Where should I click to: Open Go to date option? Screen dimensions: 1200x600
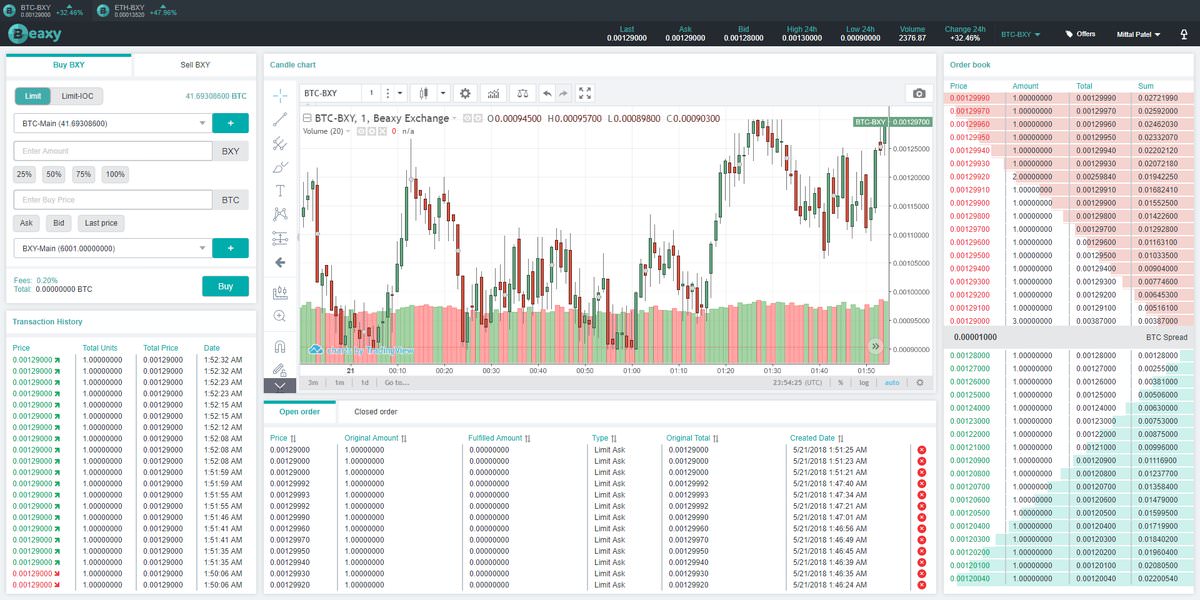[x=397, y=383]
